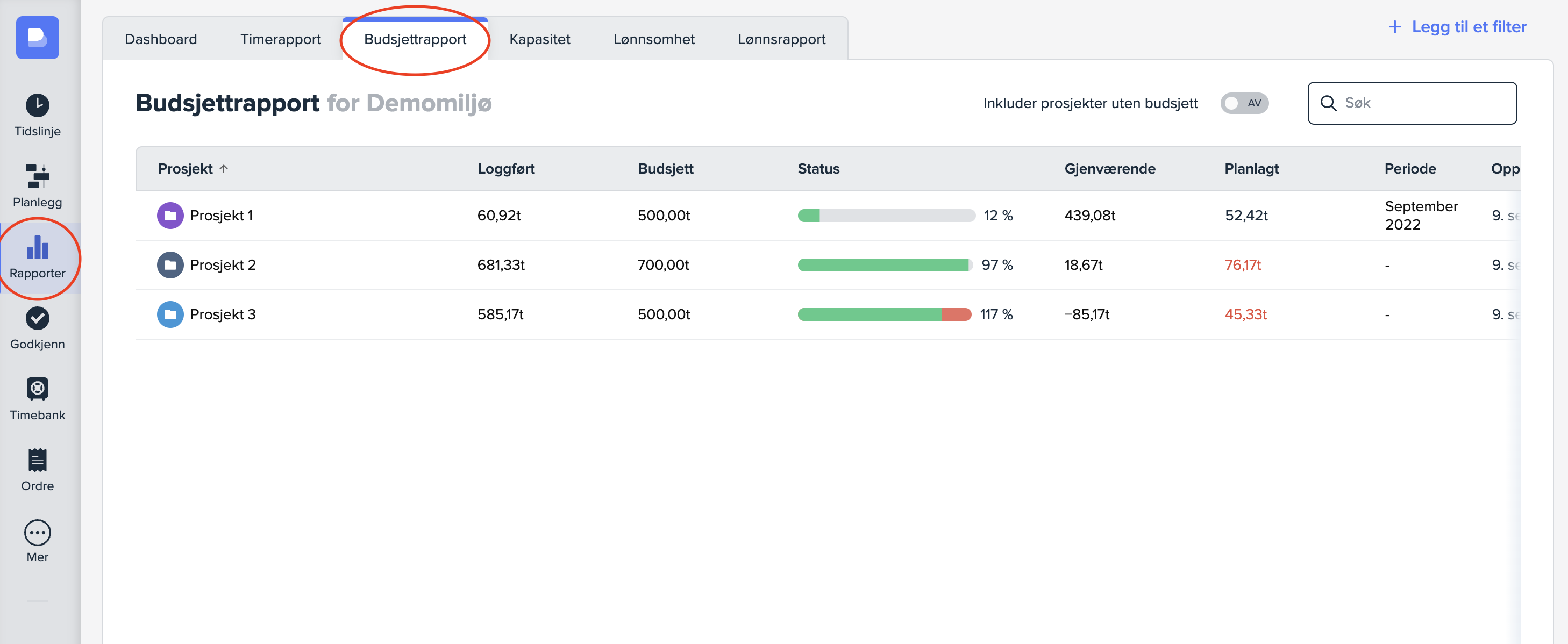The height and width of the screenshot is (644, 1568).
Task: Switch to the Lønnsomhet tab
Action: click(653, 39)
